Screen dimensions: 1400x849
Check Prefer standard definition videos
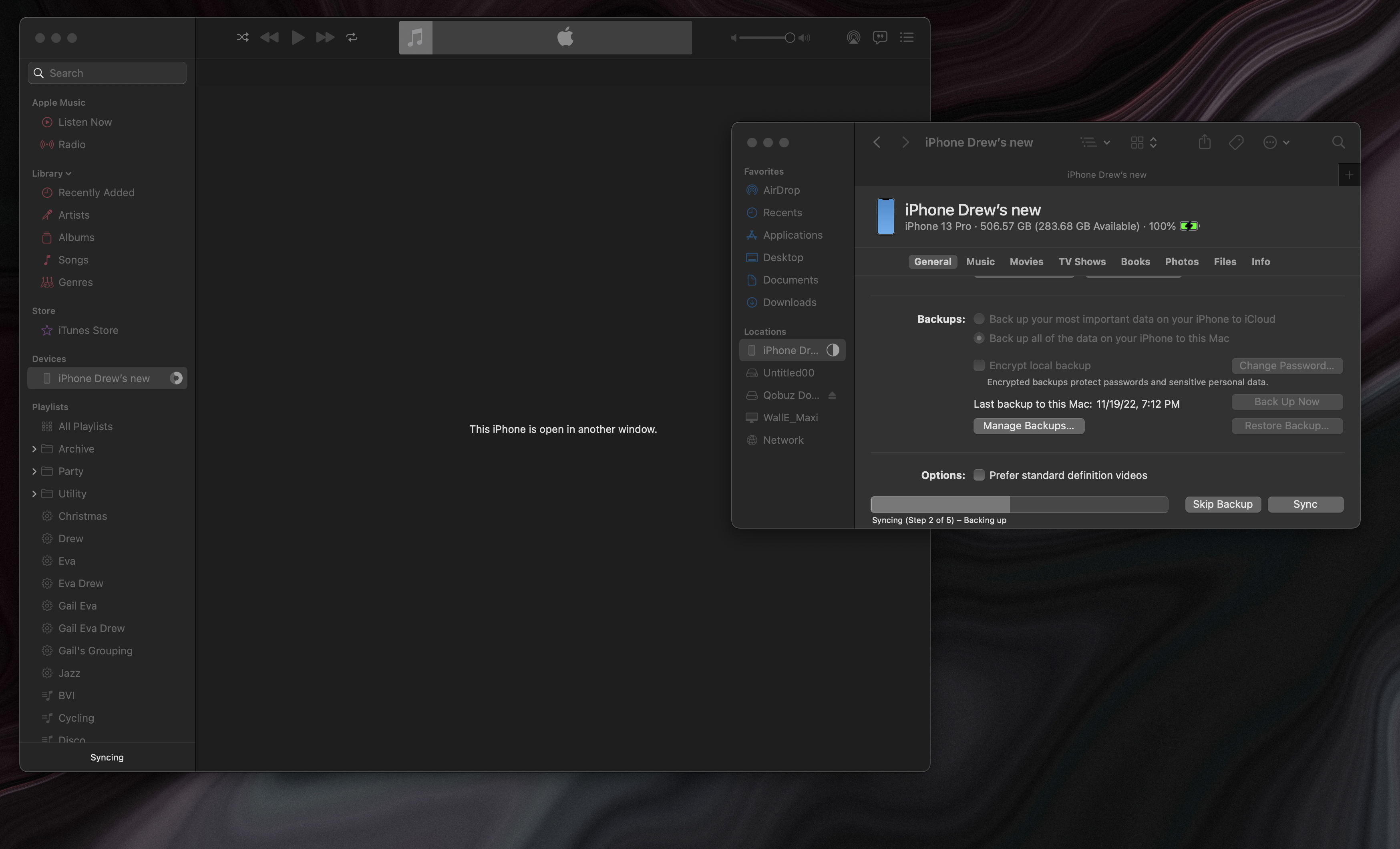(x=979, y=475)
